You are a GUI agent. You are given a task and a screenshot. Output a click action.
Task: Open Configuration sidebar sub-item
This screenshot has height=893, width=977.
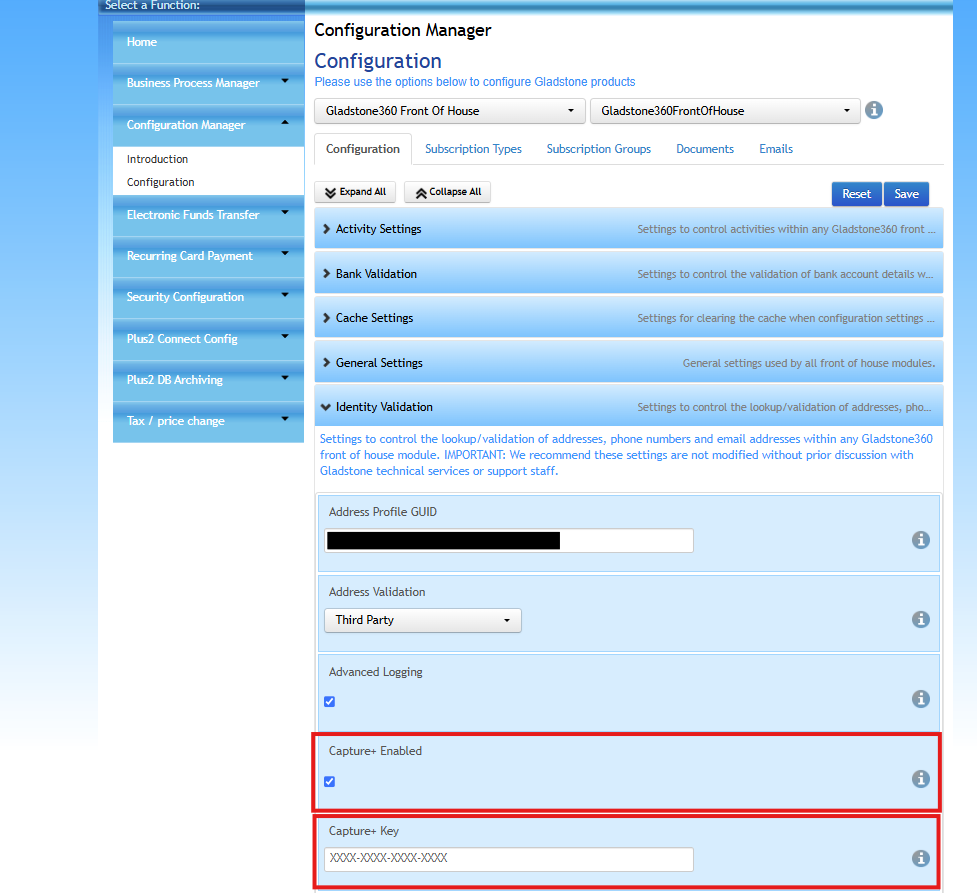[x=160, y=182]
